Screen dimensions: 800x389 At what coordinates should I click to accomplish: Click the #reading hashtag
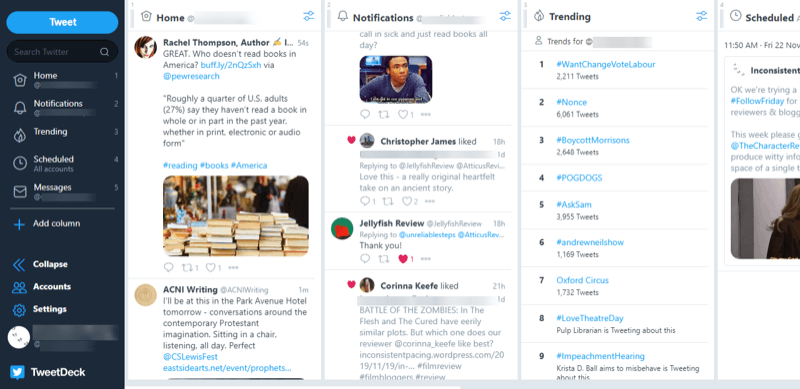click(180, 165)
